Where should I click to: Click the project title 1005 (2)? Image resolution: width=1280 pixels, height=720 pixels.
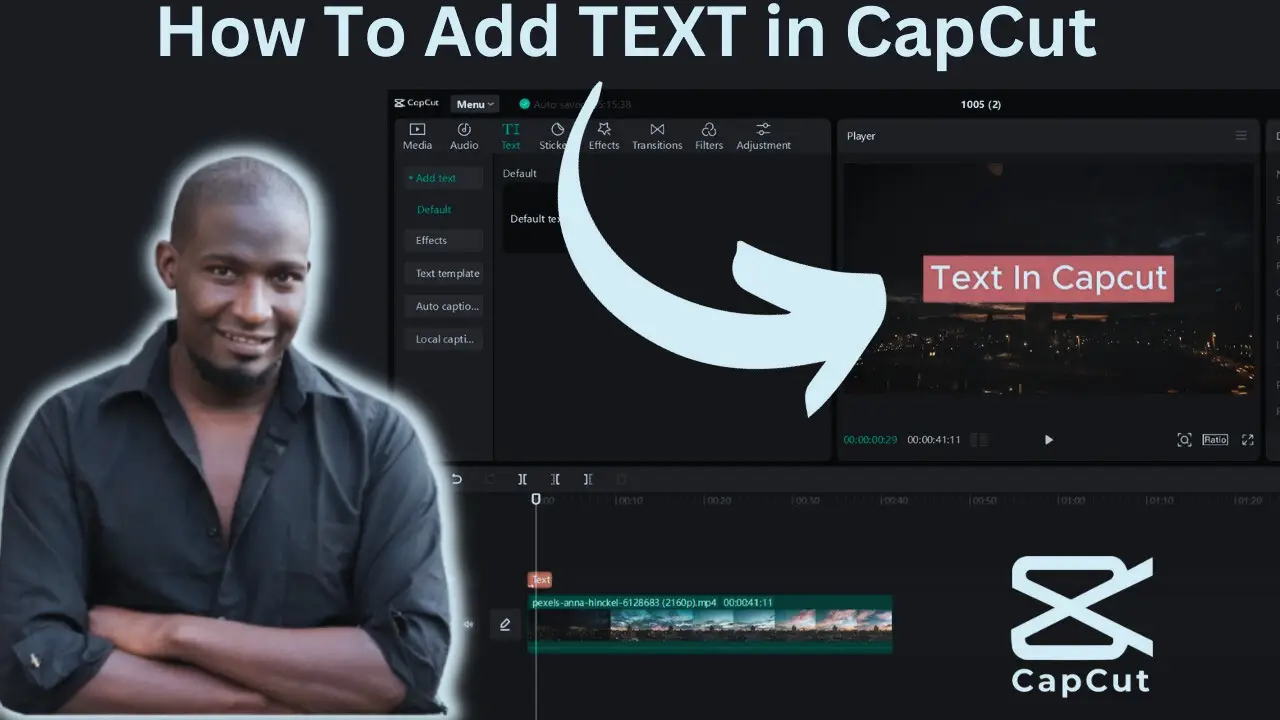coord(981,104)
